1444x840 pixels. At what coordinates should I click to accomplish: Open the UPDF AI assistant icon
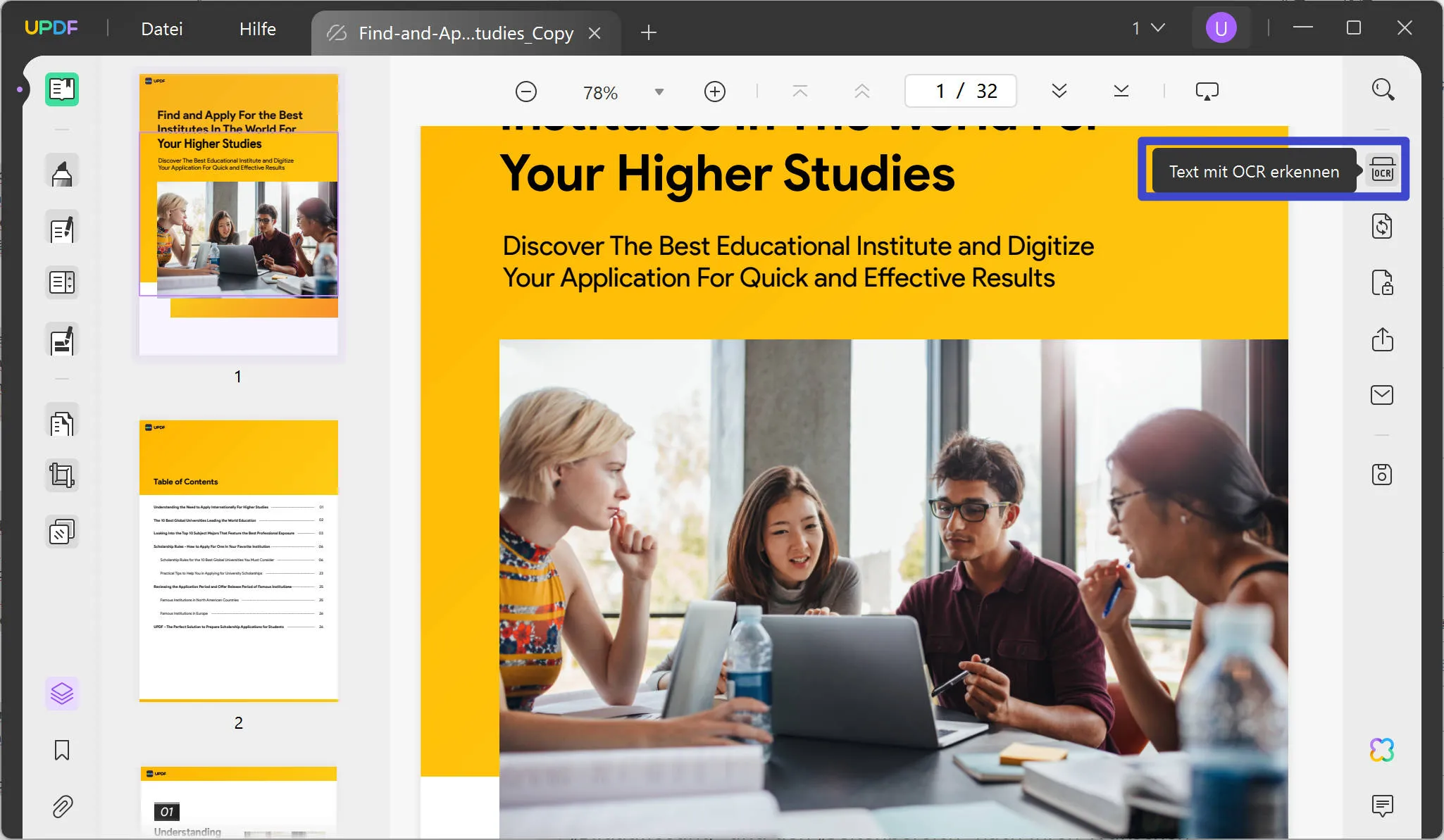[x=1382, y=750]
